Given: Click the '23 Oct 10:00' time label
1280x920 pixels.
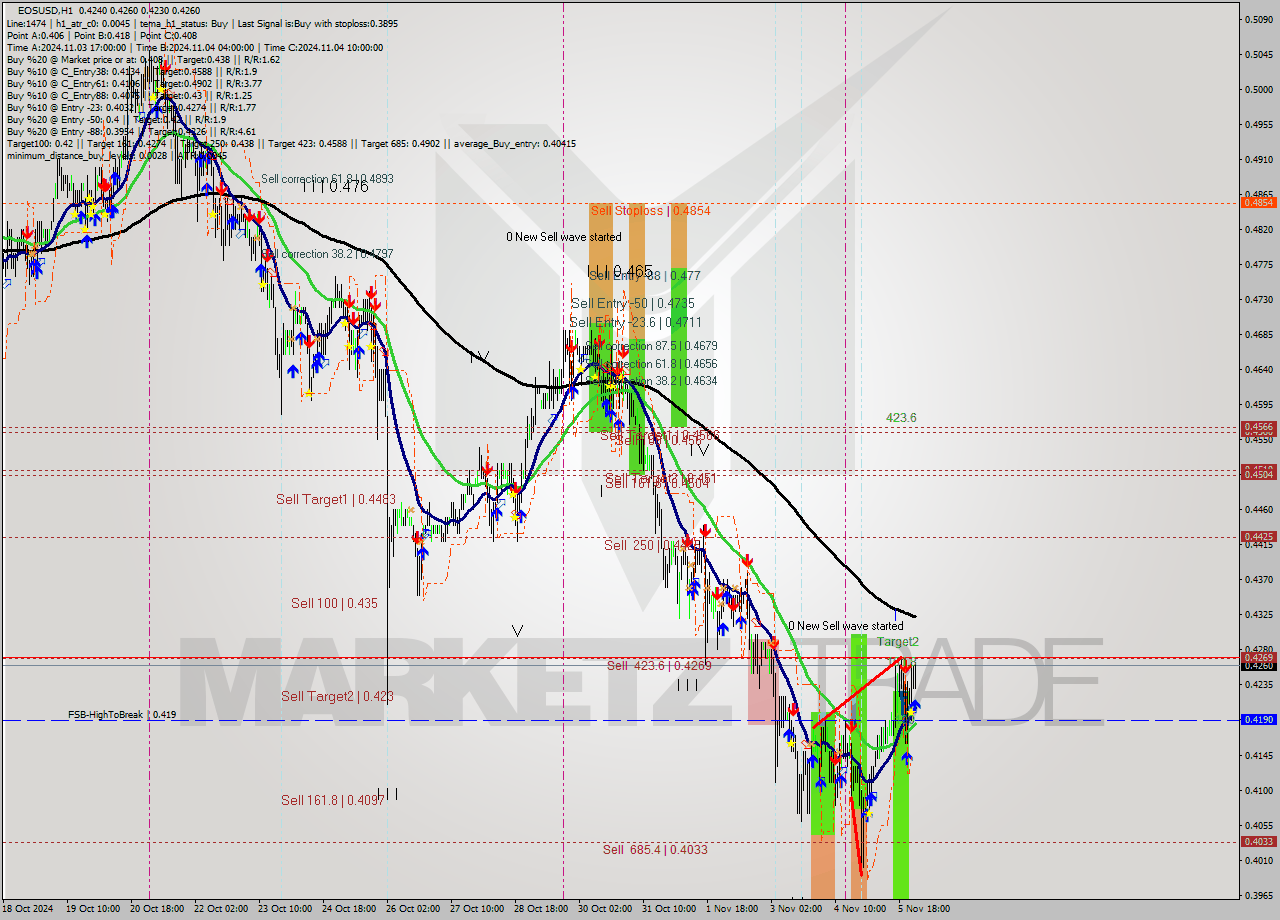Looking at the screenshot, I should 284,909.
